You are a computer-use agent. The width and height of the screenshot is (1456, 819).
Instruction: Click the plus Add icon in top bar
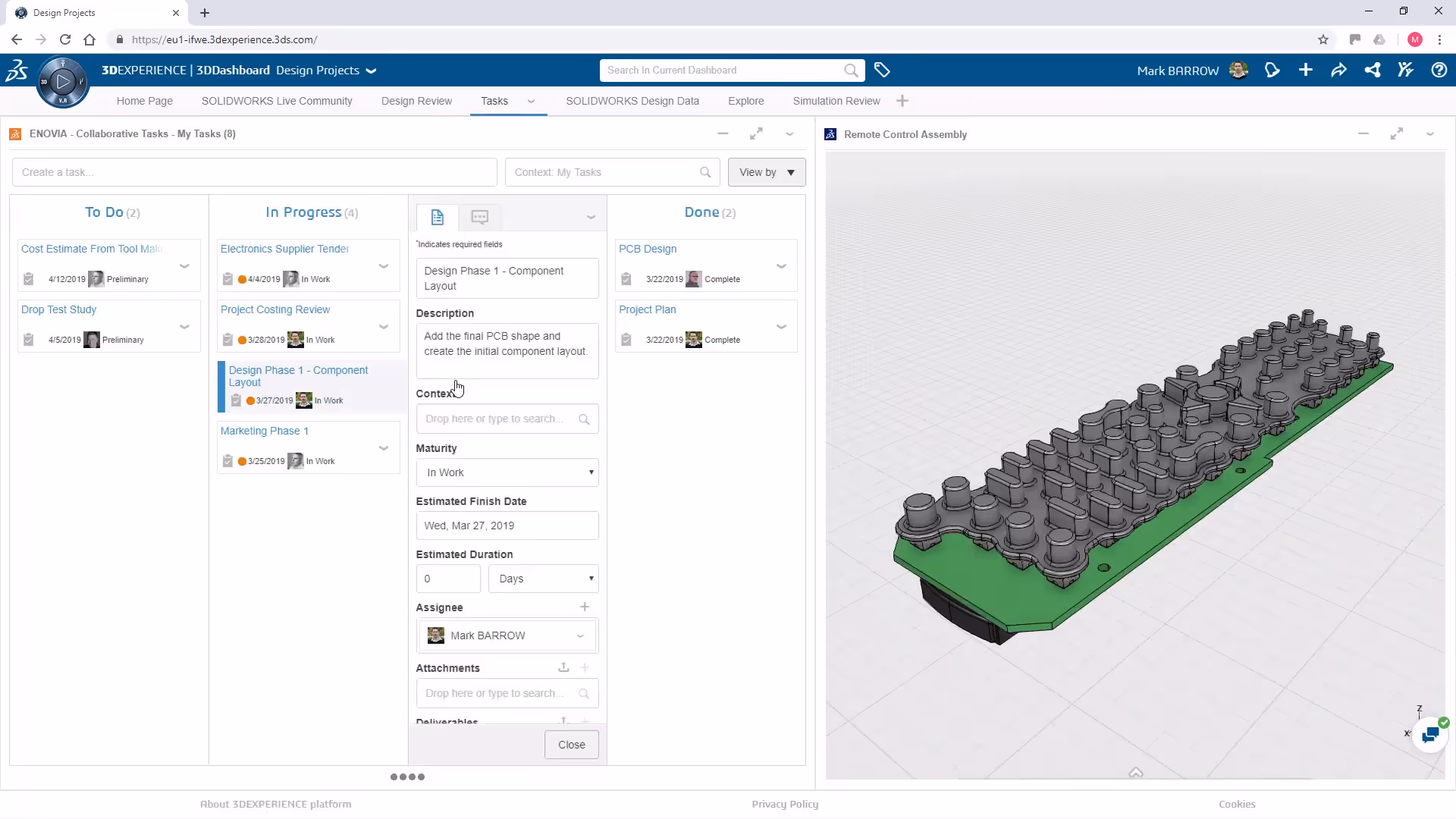[x=1306, y=71]
